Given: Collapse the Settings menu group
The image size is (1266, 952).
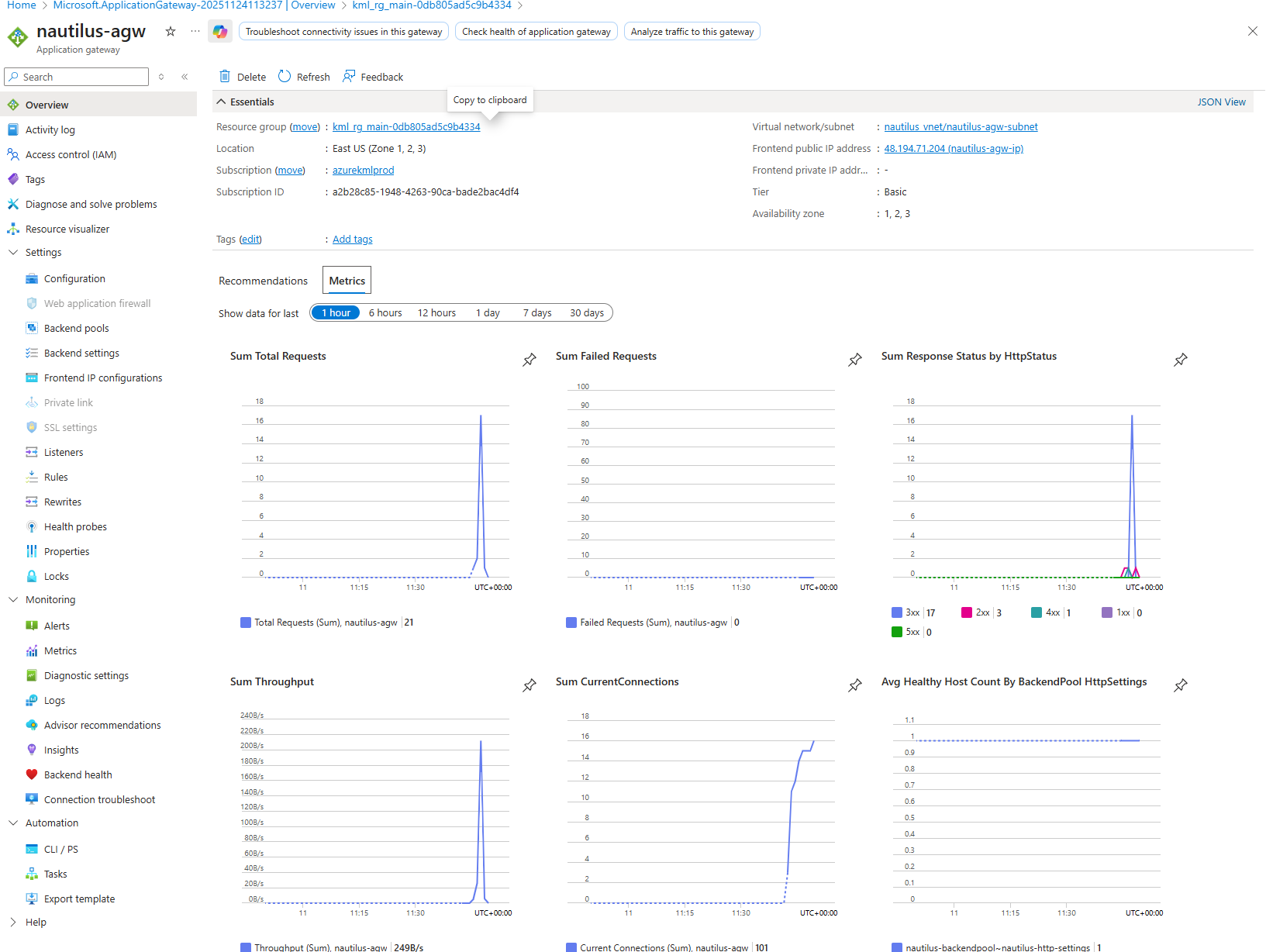Looking at the screenshot, I should pyautogui.click(x=13, y=253).
